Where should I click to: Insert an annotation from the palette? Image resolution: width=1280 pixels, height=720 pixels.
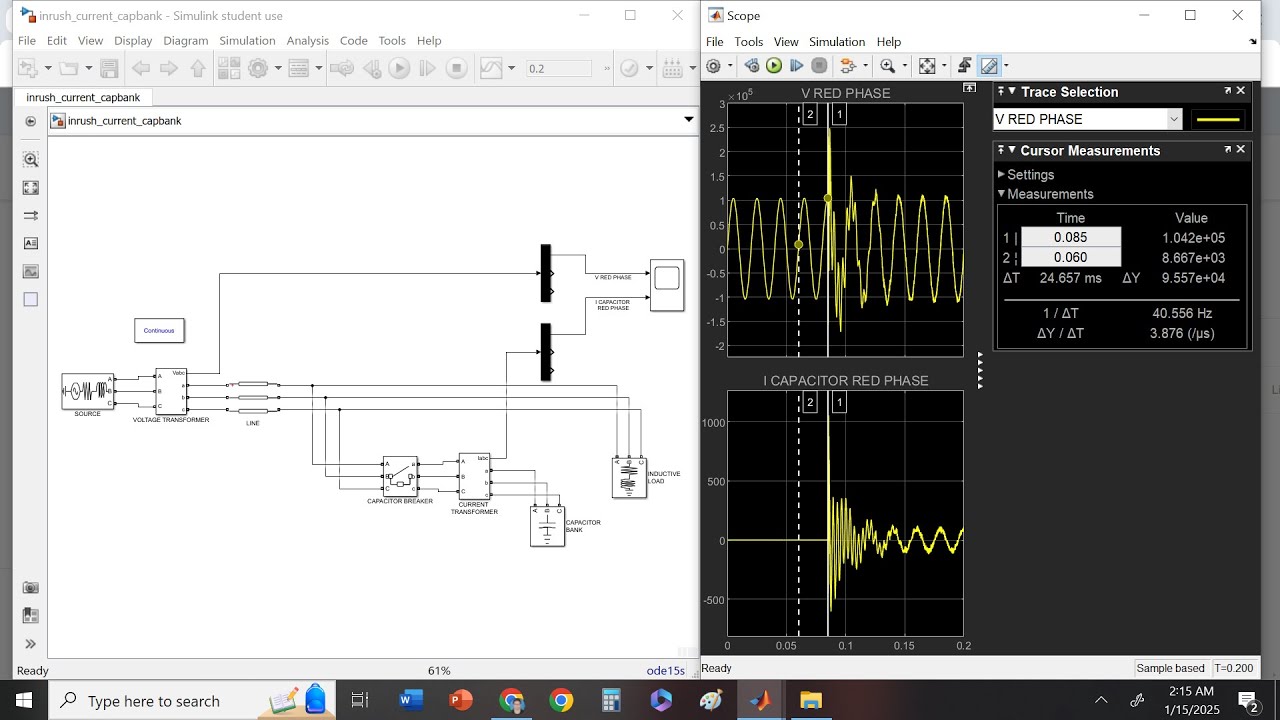pos(30,243)
